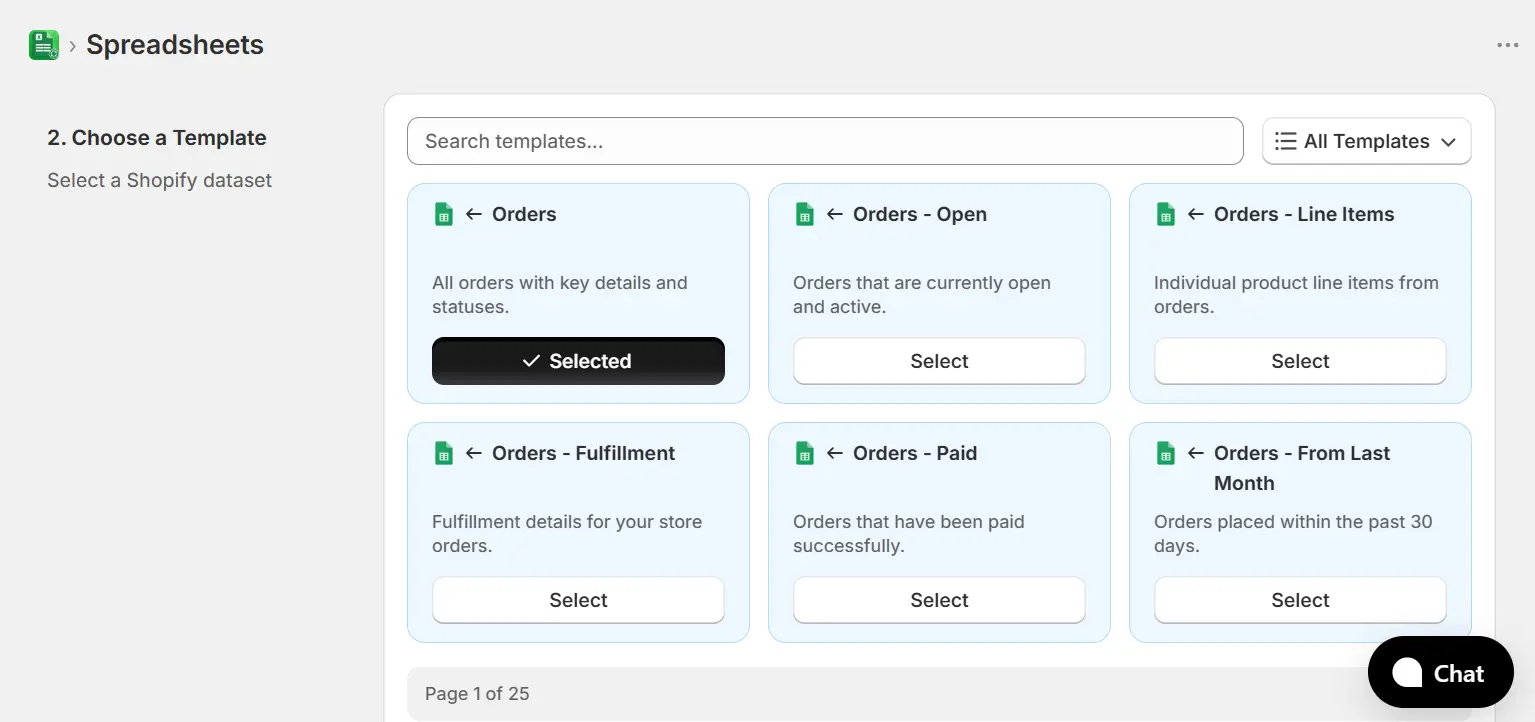Click the Spreadsheets breadcrumb title

click(x=175, y=45)
